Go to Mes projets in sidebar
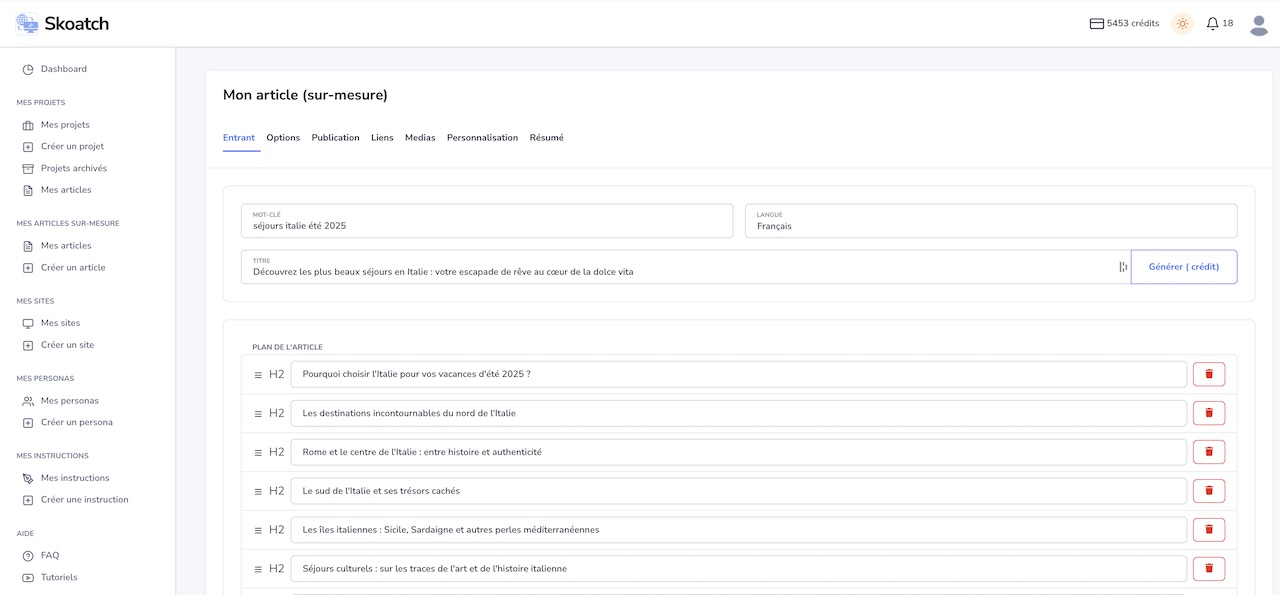Image resolution: width=1280 pixels, height=595 pixels. tap(65, 125)
